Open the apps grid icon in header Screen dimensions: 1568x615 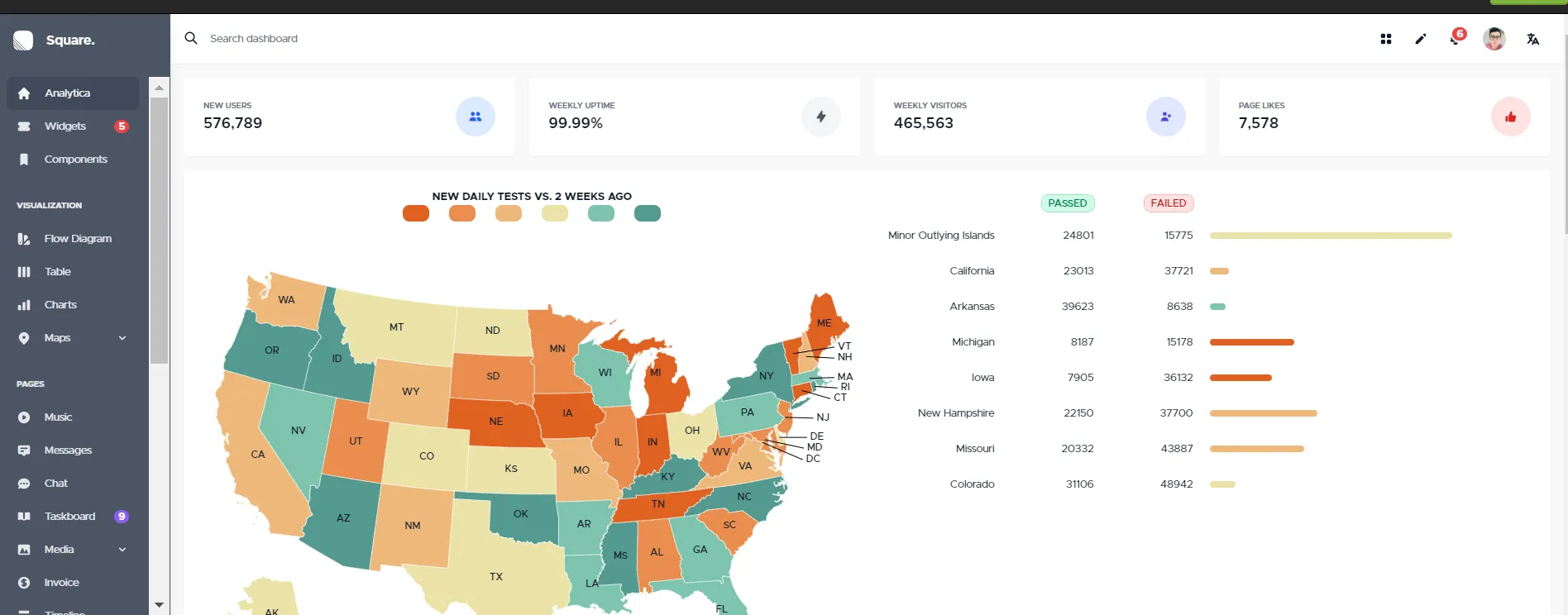click(1386, 39)
